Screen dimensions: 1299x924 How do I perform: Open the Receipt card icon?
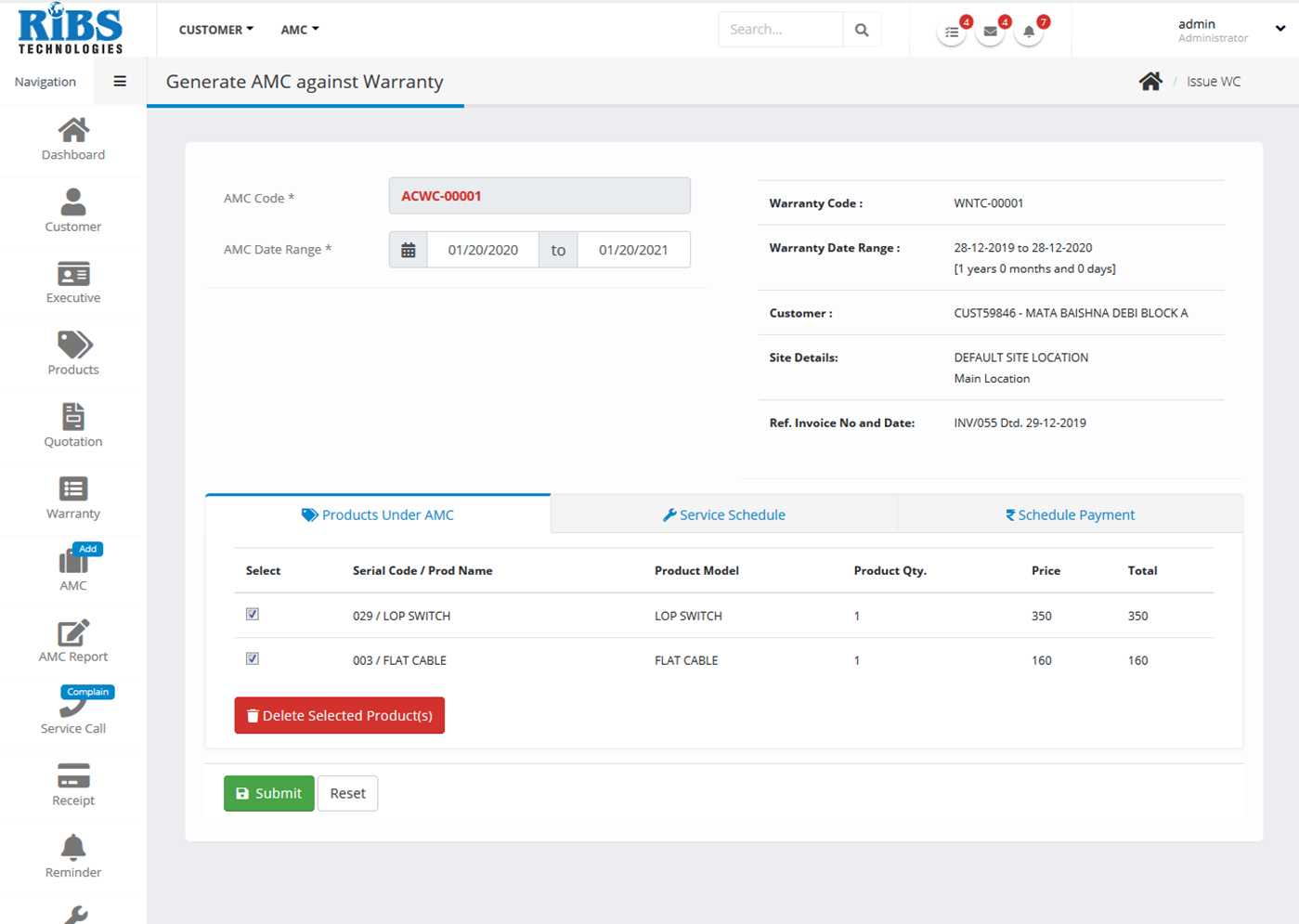pos(73,775)
